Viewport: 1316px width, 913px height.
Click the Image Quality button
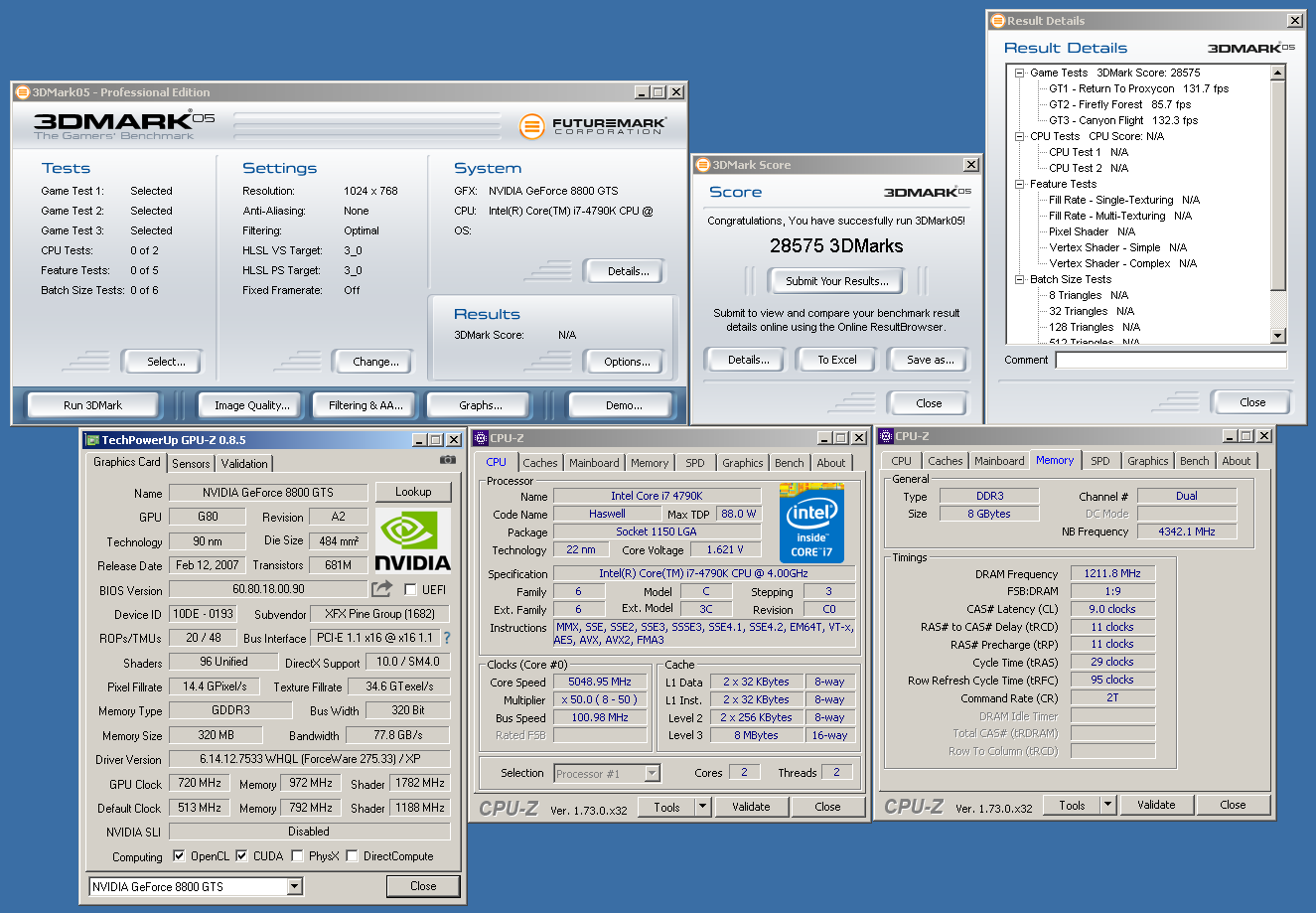pyautogui.click(x=252, y=405)
